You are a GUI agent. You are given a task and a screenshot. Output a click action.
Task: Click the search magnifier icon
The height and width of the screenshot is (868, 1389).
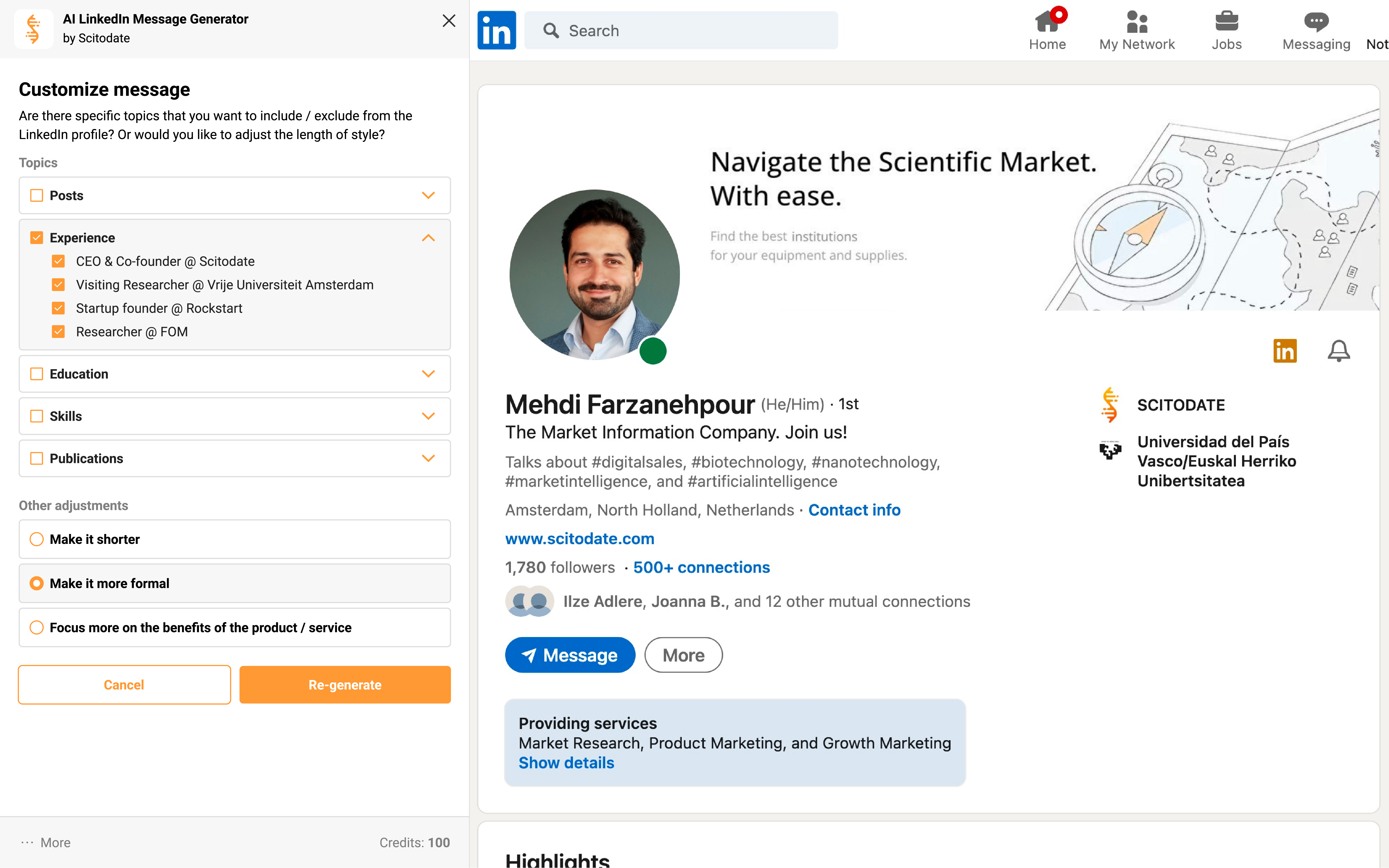(x=551, y=30)
